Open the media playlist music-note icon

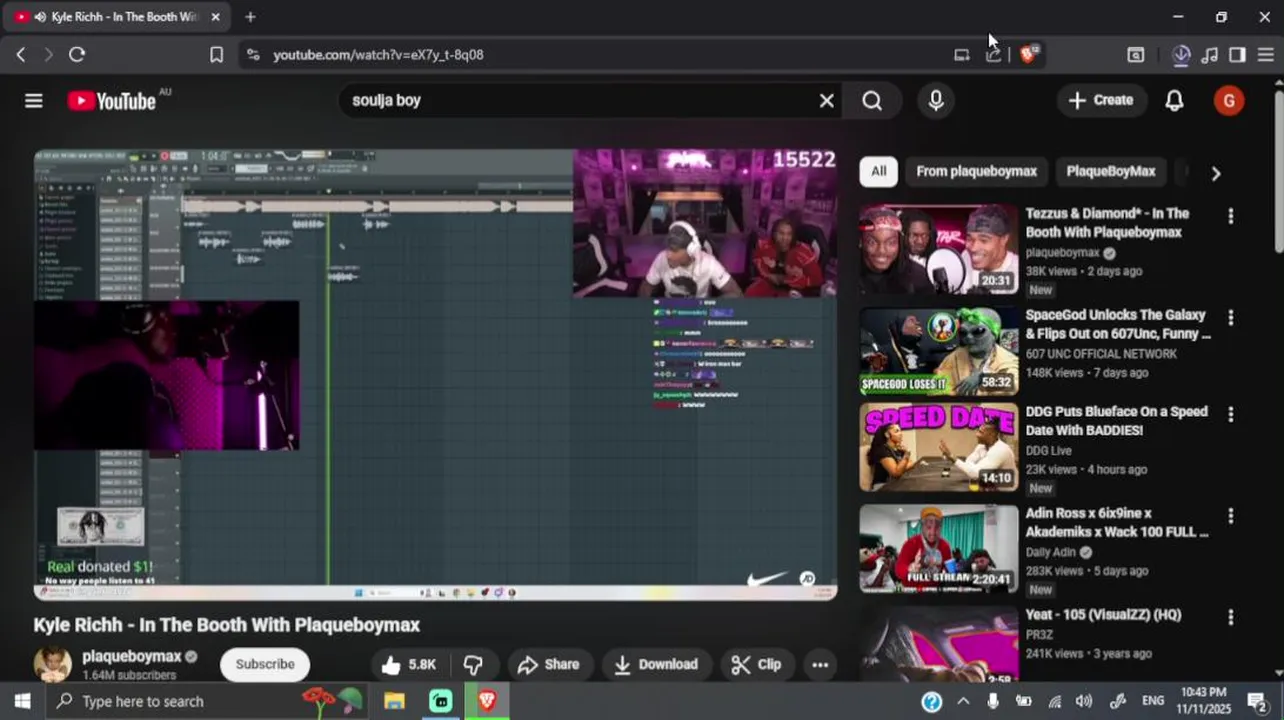click(1210, 55)
